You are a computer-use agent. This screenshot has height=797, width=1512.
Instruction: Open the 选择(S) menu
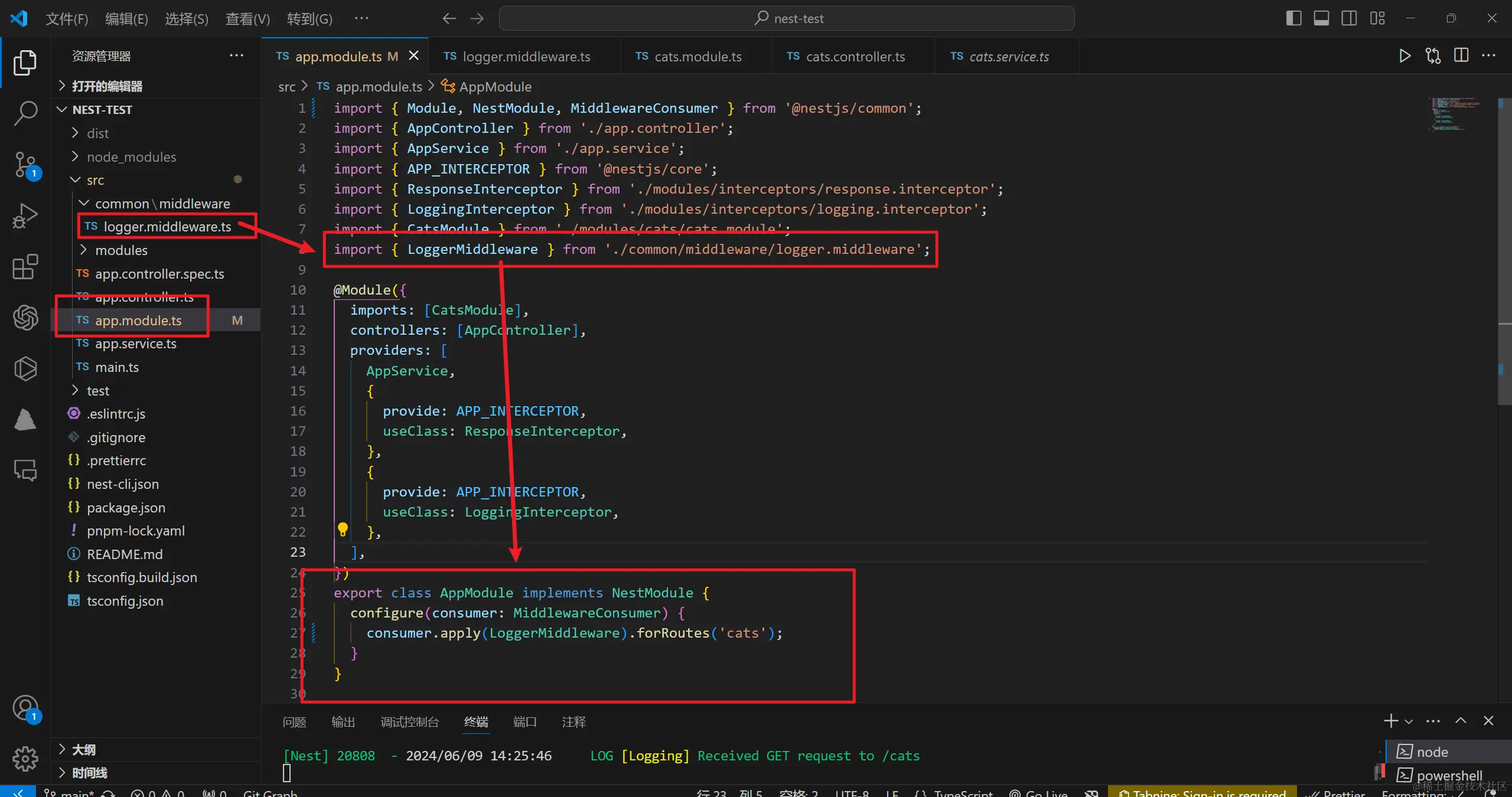coord(187,19)
